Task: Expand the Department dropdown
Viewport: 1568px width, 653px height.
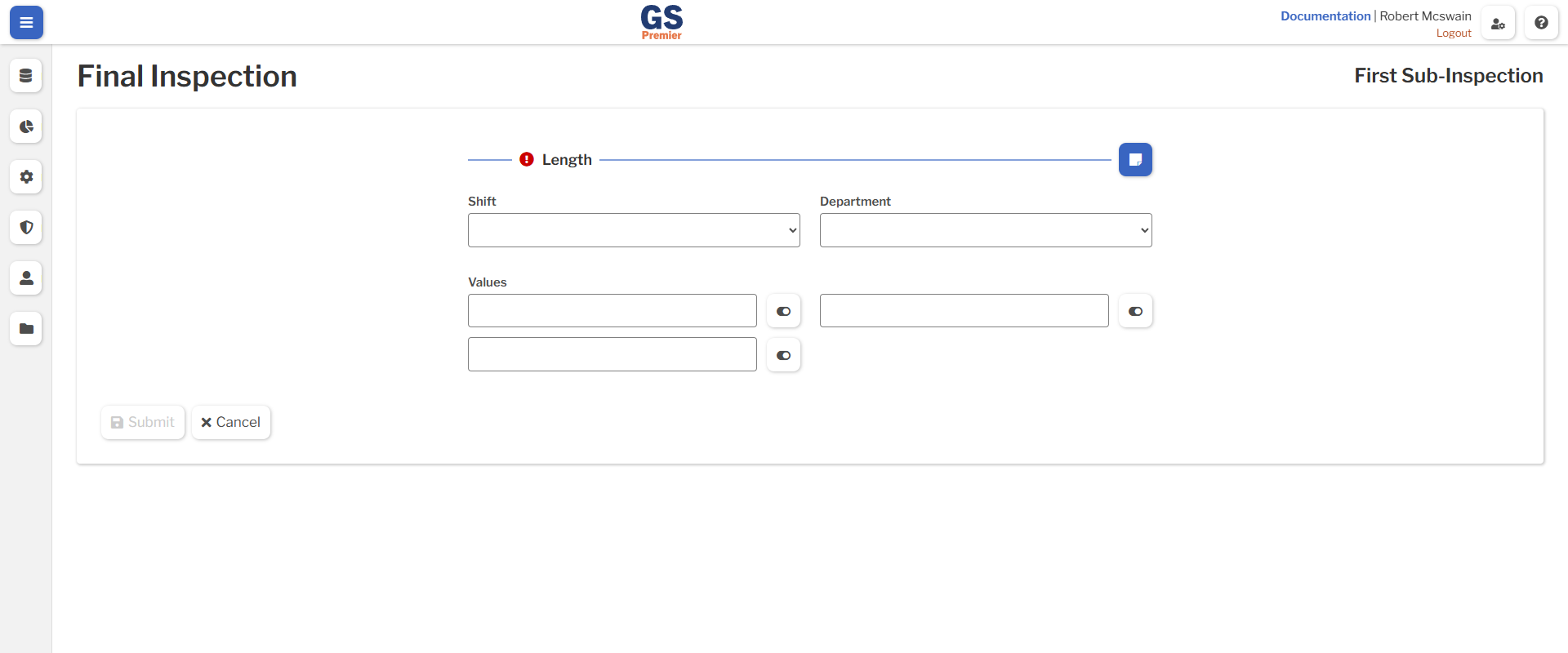Action: [986, 230]
